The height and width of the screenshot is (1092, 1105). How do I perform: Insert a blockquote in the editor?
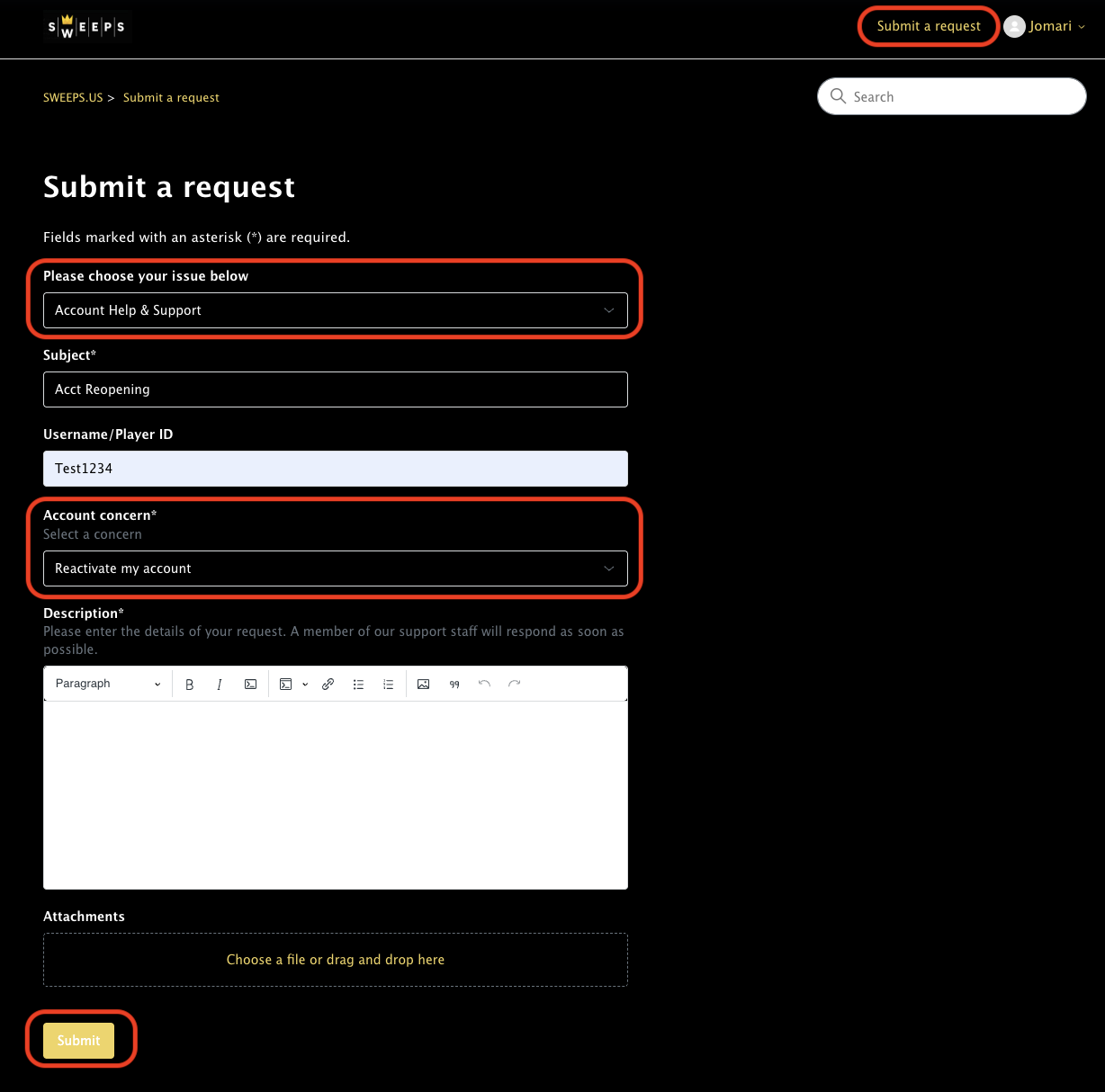(454, 684)
